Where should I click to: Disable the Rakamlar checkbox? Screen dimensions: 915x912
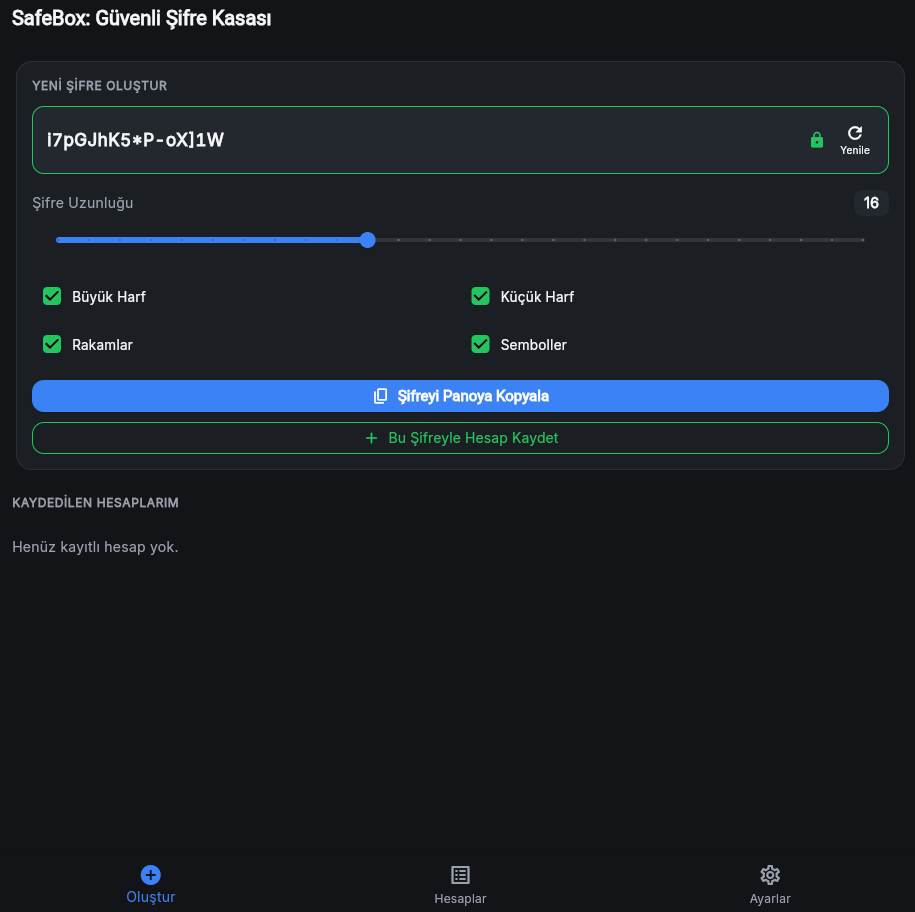pos(52,344)
